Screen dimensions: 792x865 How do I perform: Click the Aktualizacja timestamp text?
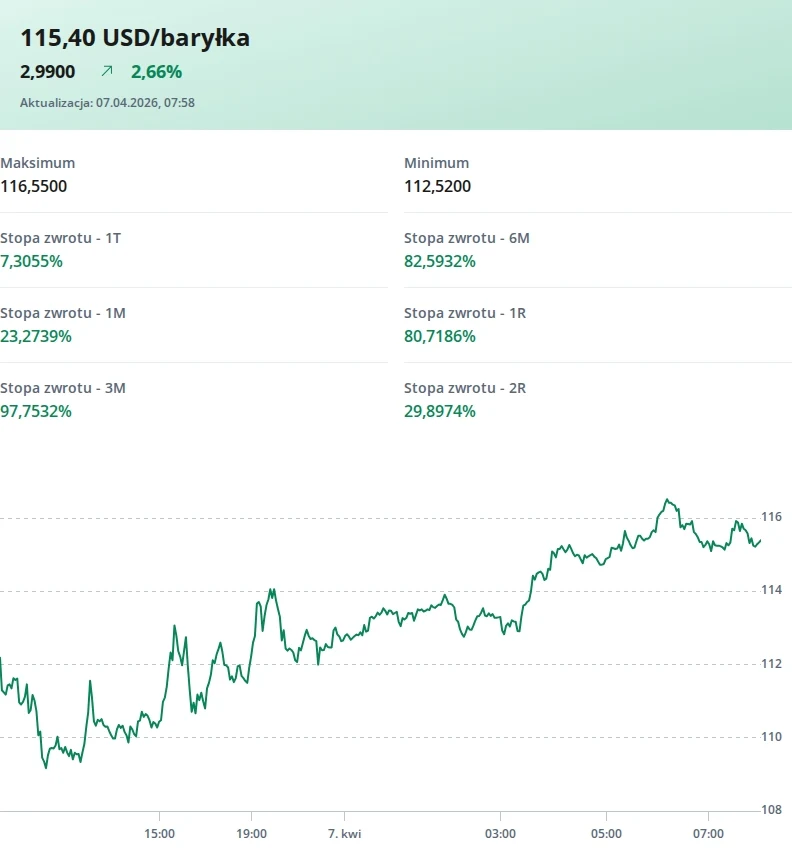[107, 102]
